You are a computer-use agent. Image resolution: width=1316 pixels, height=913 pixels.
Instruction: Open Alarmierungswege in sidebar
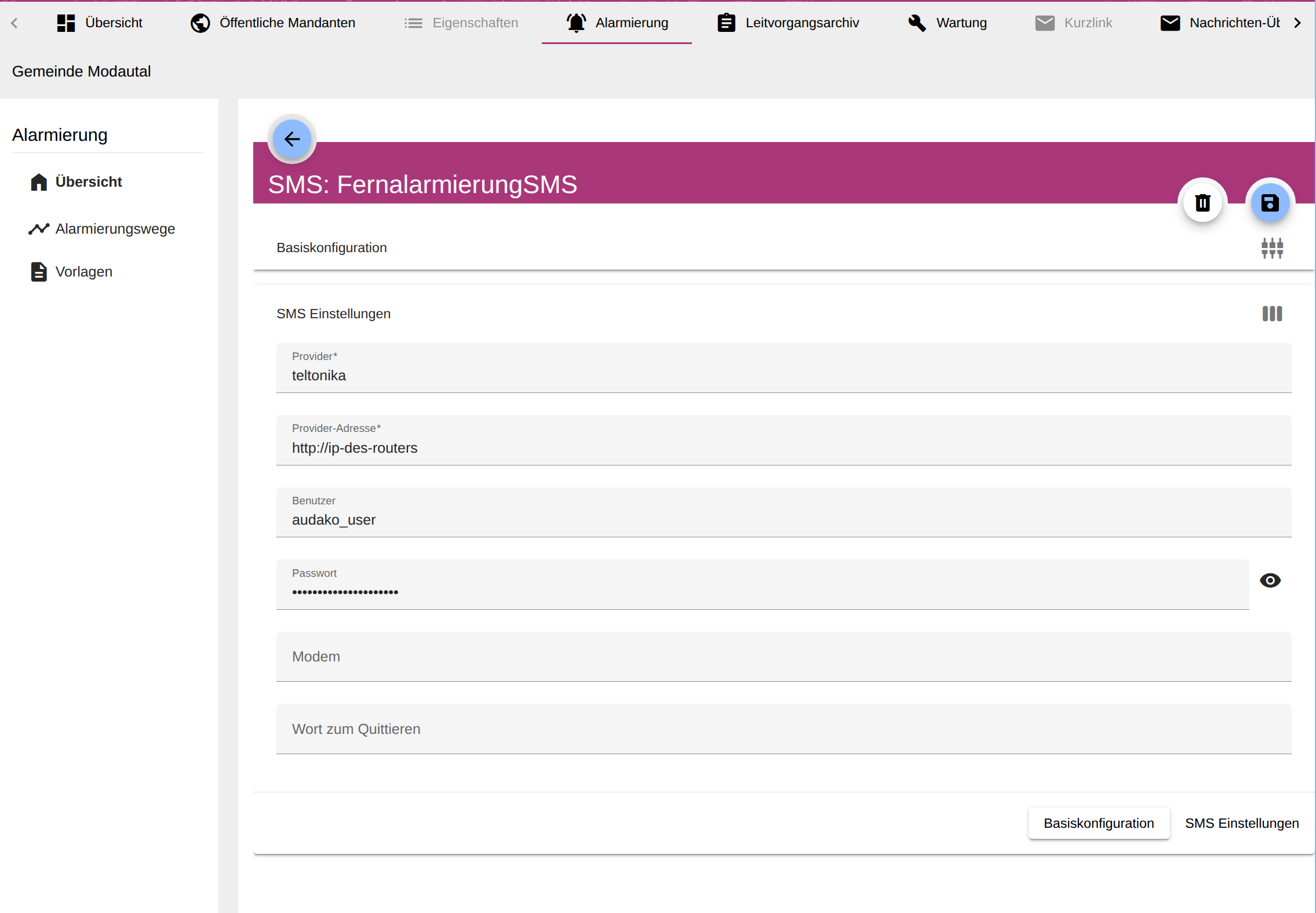[115, 229]
